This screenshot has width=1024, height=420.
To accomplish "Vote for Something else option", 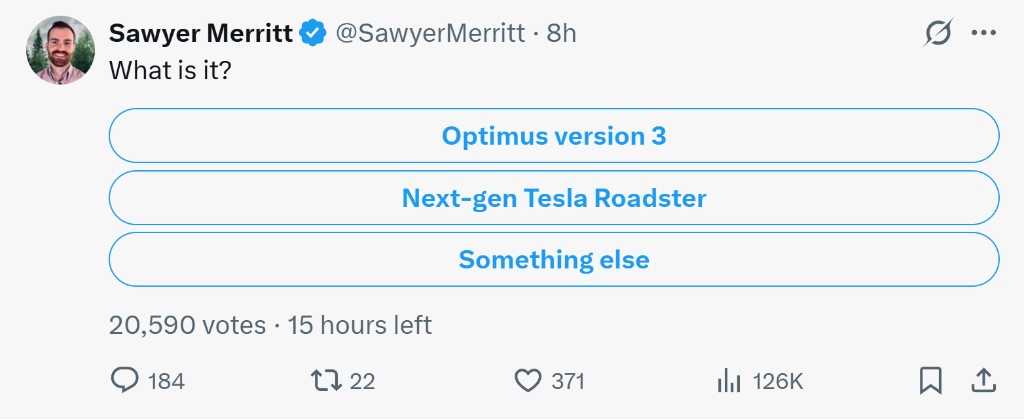I will pyautogui.click(x=554, y=259).
